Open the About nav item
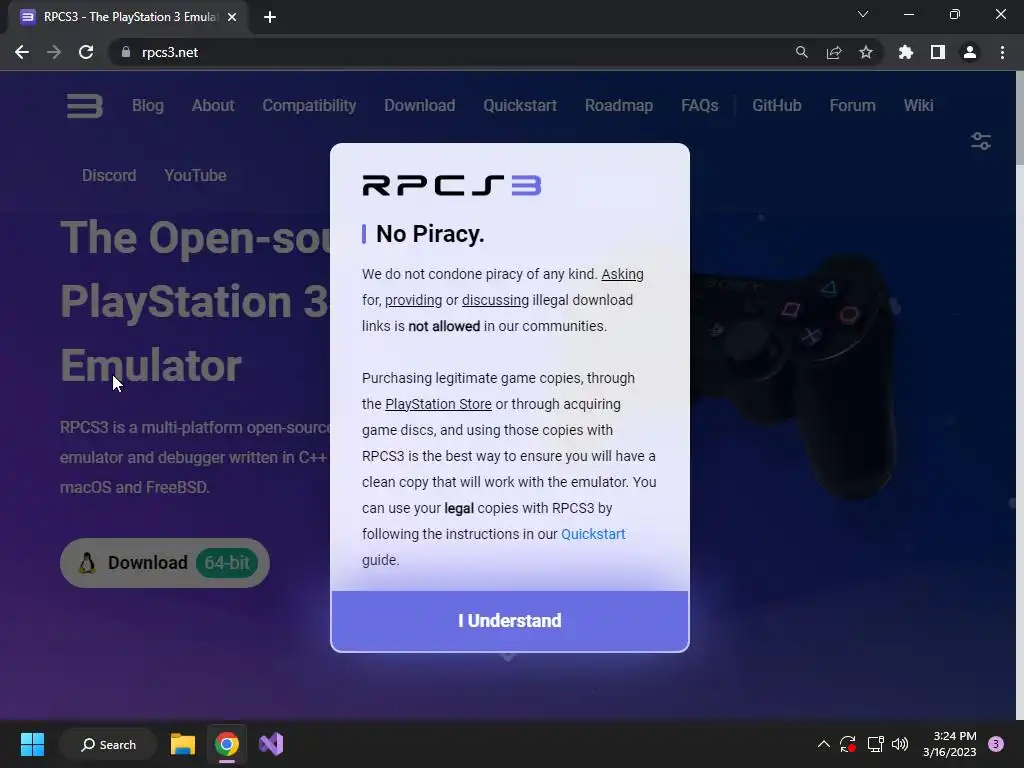This screenshot has width=1024, height=768. click(213, 105)
